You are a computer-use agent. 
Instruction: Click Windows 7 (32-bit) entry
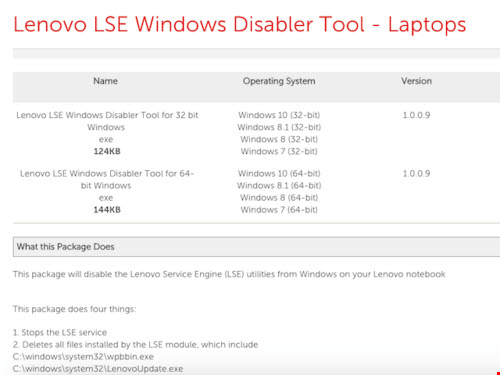tap(279, 152)
